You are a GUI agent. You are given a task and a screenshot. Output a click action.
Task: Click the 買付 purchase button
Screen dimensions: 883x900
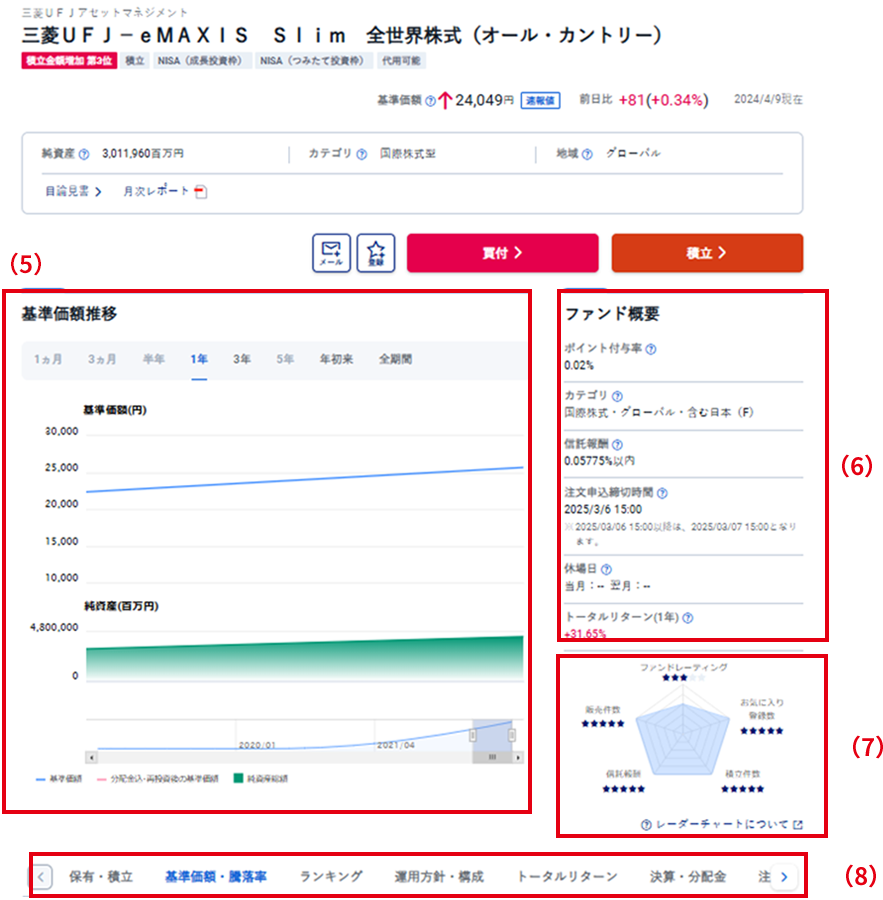coord(502,253)
